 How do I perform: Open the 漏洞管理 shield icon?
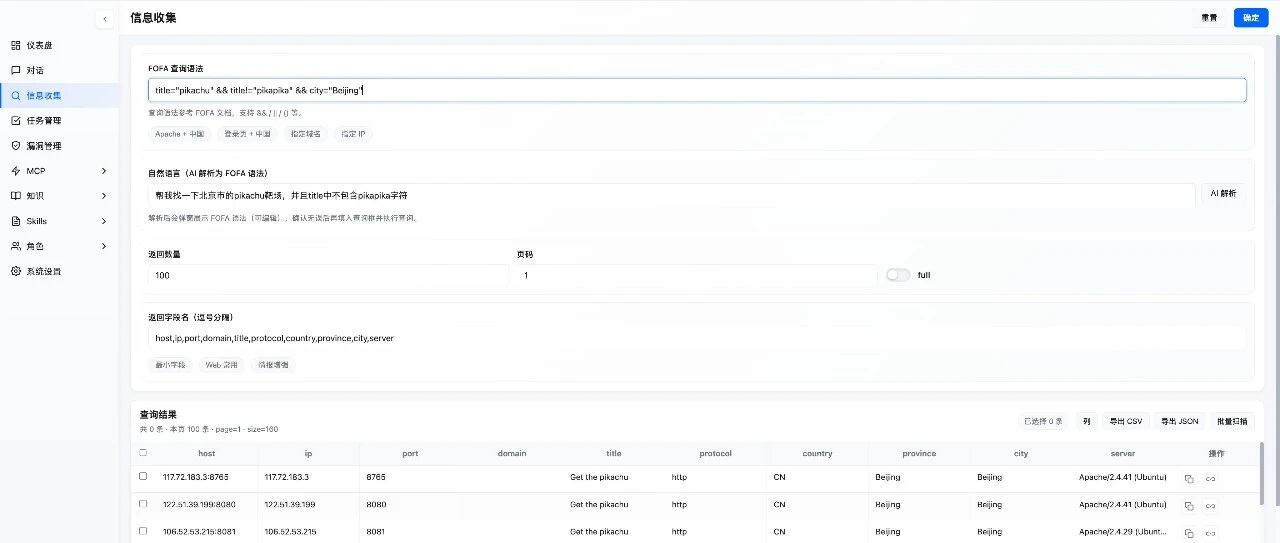(x=15, y=145)
